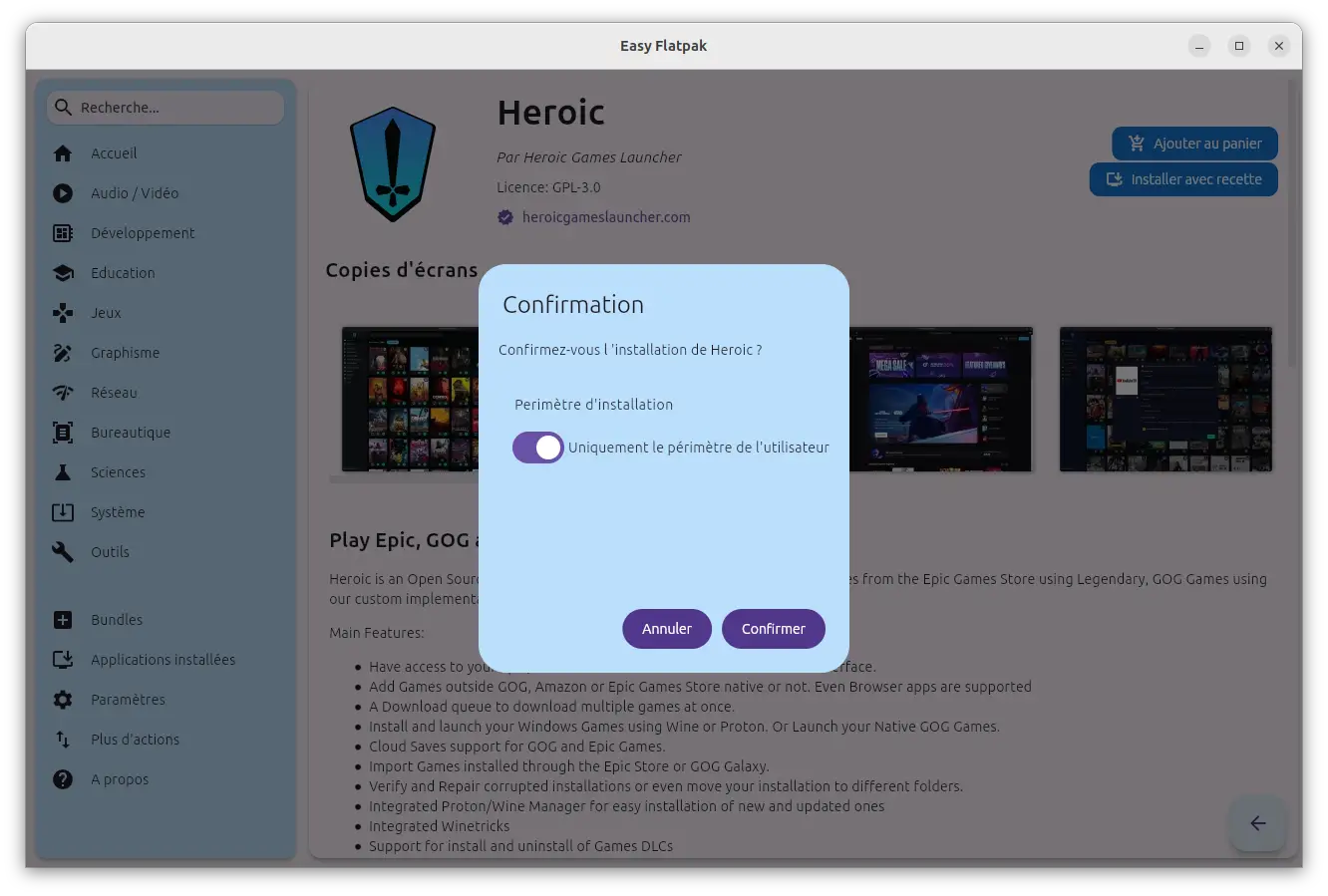Click the 'Licence: GPL-3.0' text

(x=548, y=187)
